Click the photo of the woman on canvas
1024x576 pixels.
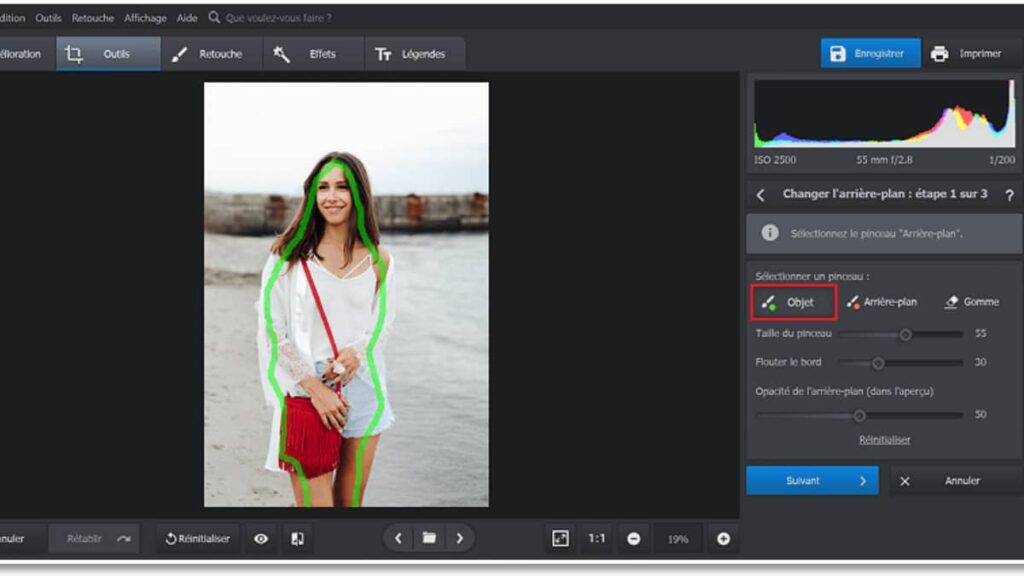click(x=346, y=294)
